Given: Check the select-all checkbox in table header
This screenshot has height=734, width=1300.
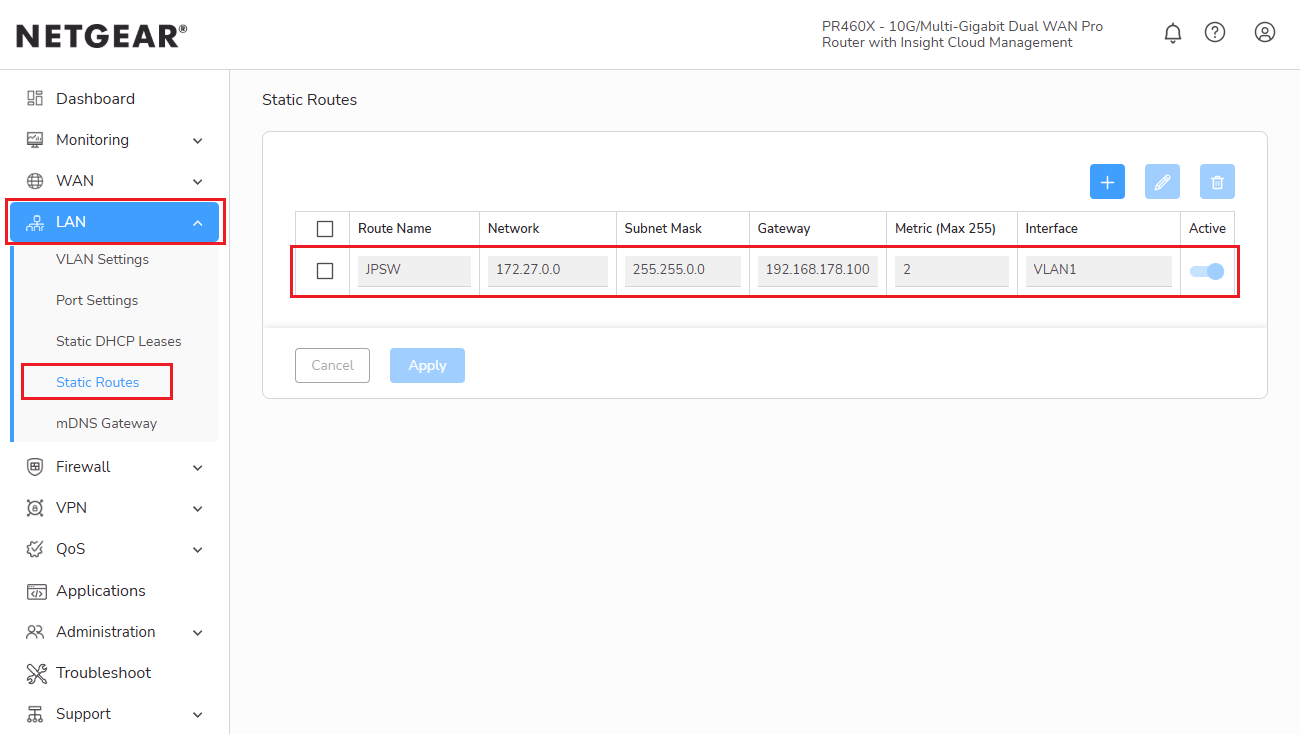Looking at the screenshot, I should (x=325, y=229).
